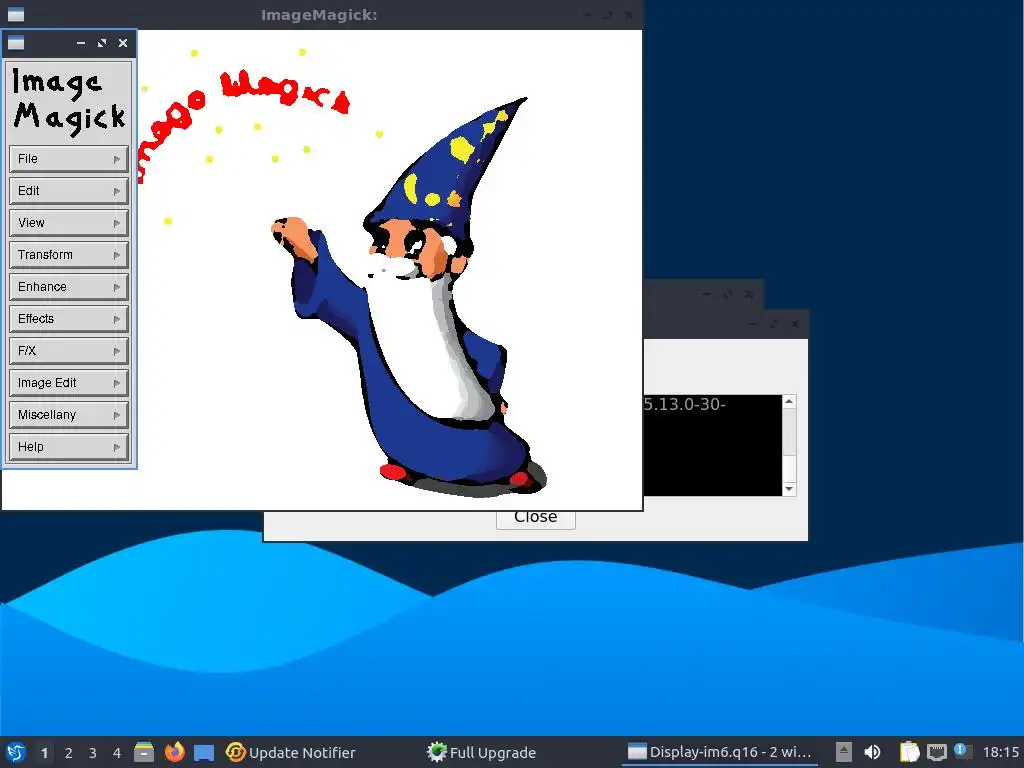Click the Image Magick logo in command panel
This screenshot has width=1024, height=768.
69,101
